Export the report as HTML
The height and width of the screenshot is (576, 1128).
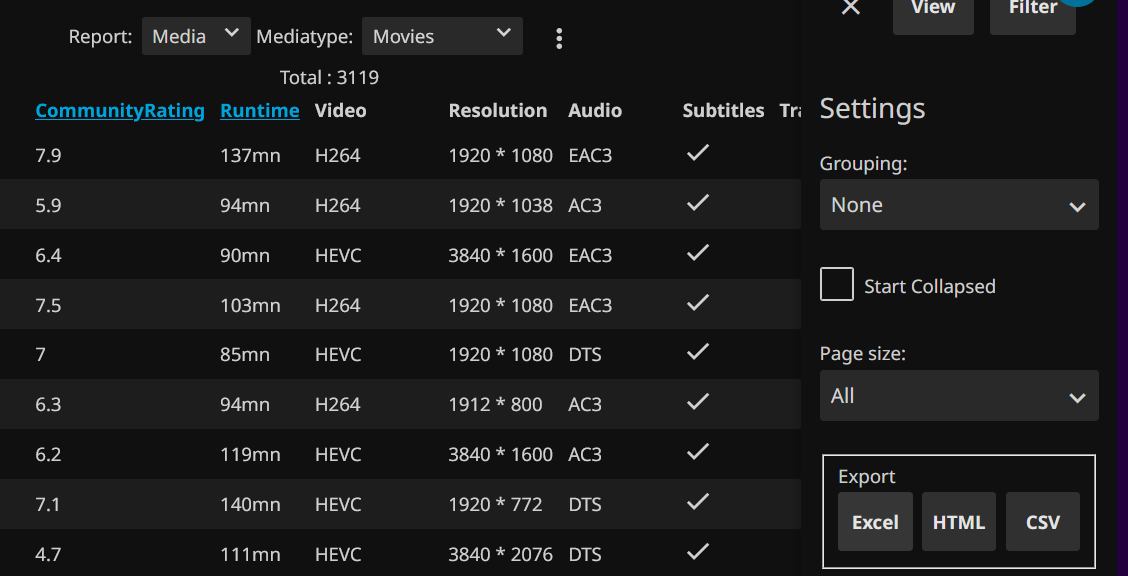coord(958,522)
